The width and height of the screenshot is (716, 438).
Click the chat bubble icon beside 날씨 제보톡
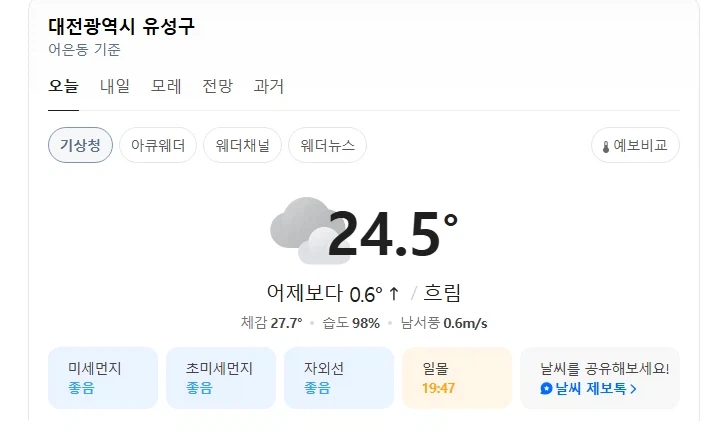[546, 389]
